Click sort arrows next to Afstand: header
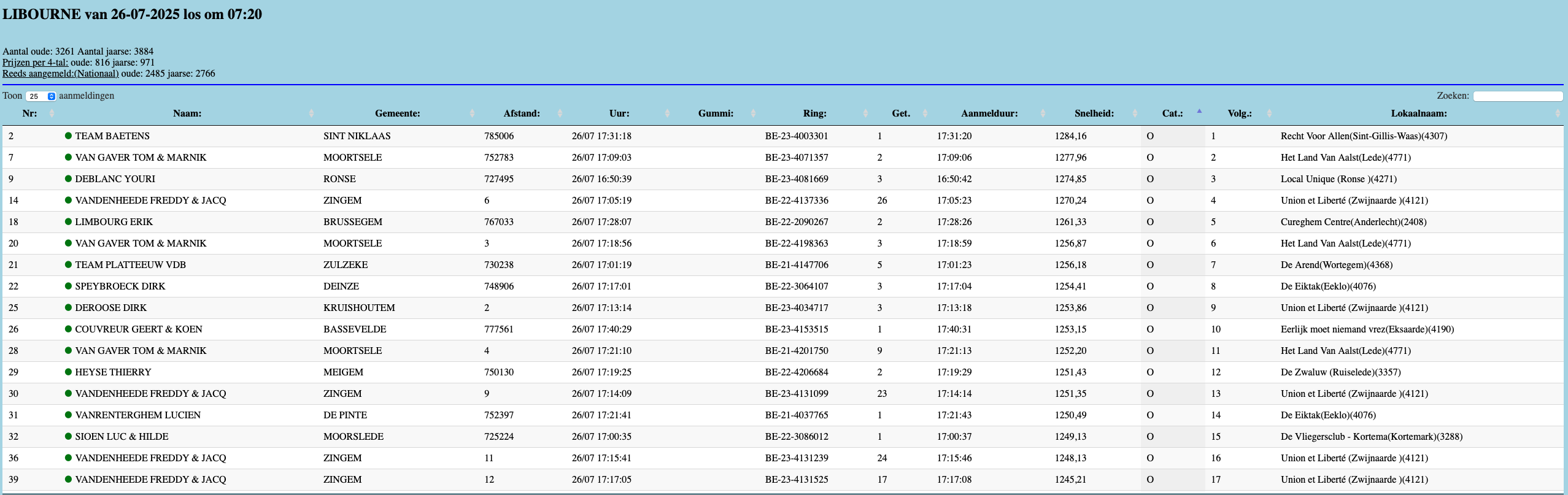Screen dimensions: 1568x495 [560, 113]
